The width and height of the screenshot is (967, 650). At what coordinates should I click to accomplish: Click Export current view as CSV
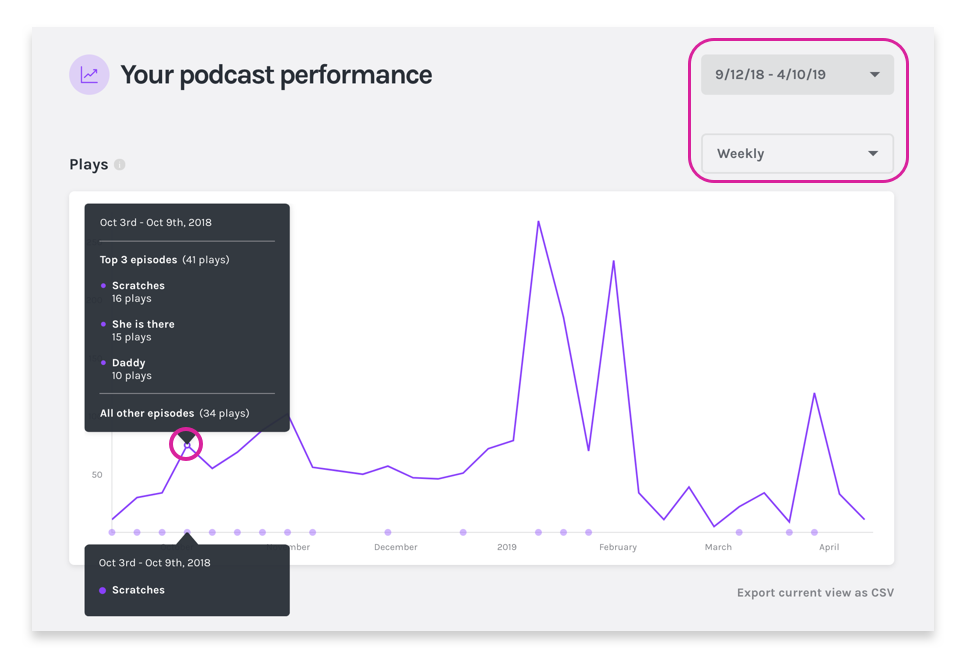[815, 592]
